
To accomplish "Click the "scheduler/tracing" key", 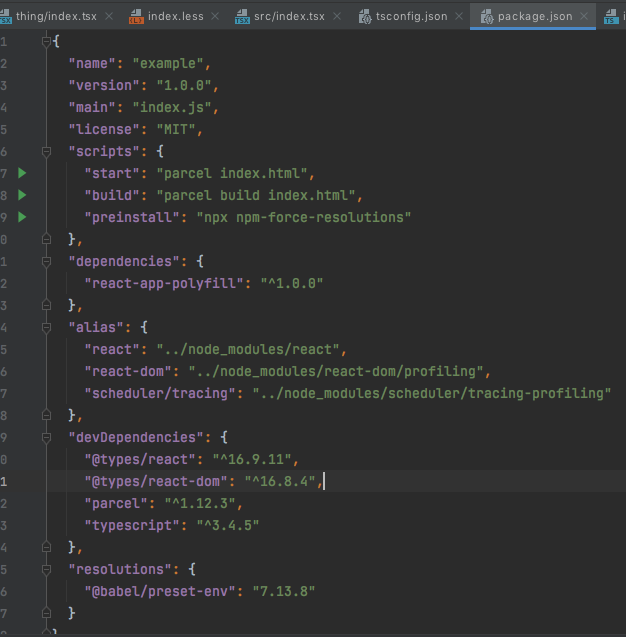I will [x=160, y=394].
